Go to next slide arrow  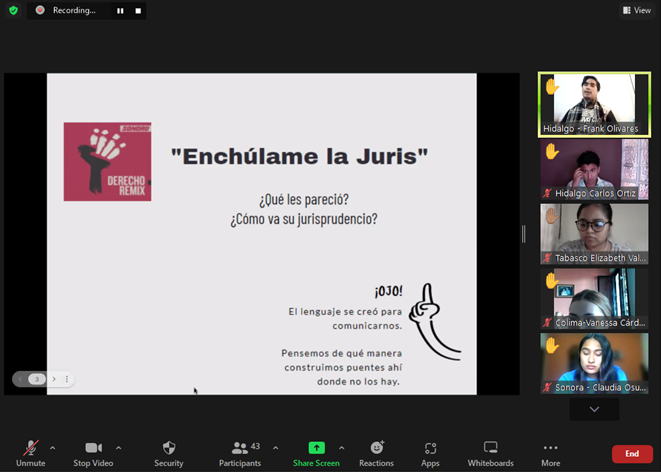coord(54,379)
